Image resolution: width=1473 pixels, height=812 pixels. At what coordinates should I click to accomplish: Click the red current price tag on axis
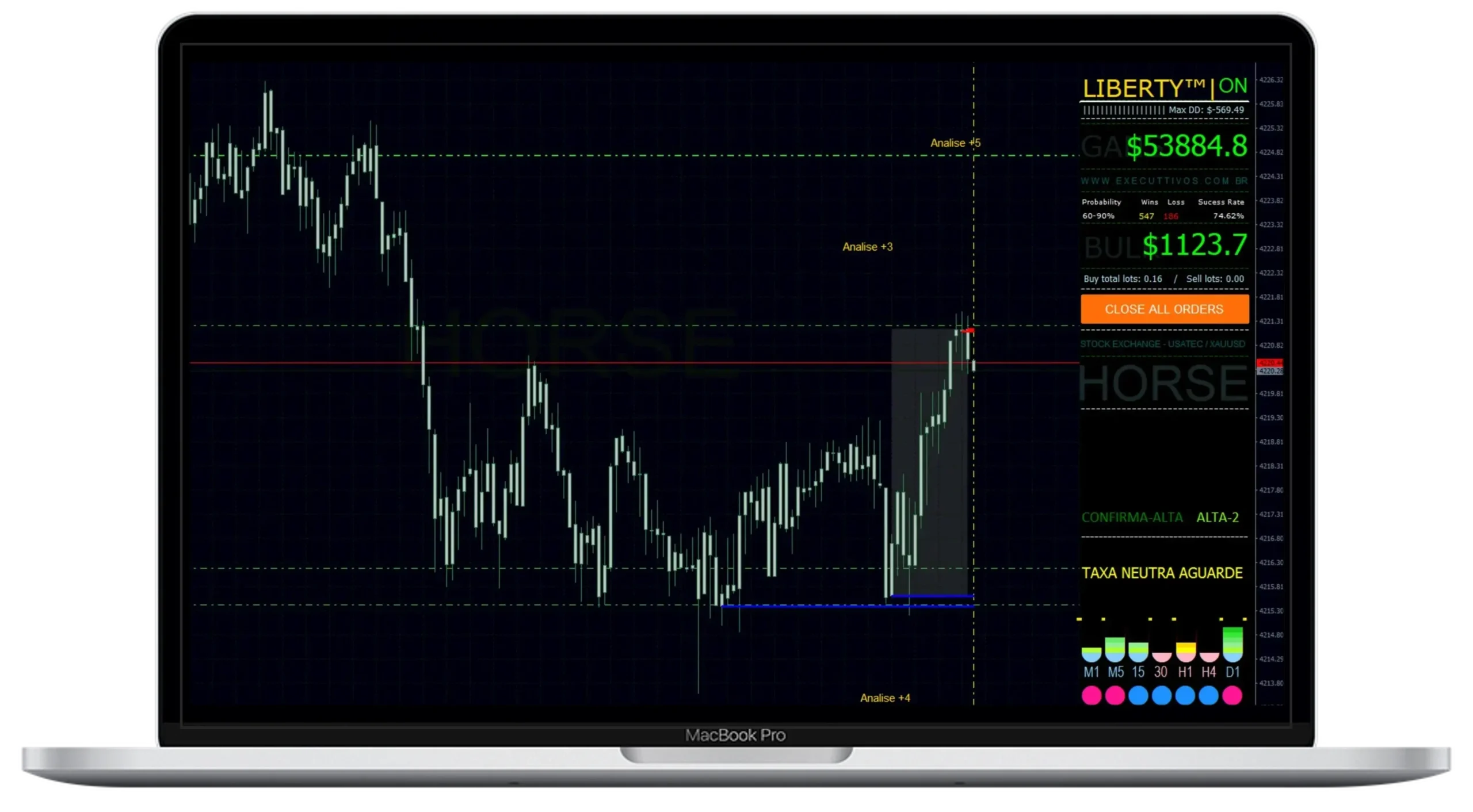[1269, 363]
